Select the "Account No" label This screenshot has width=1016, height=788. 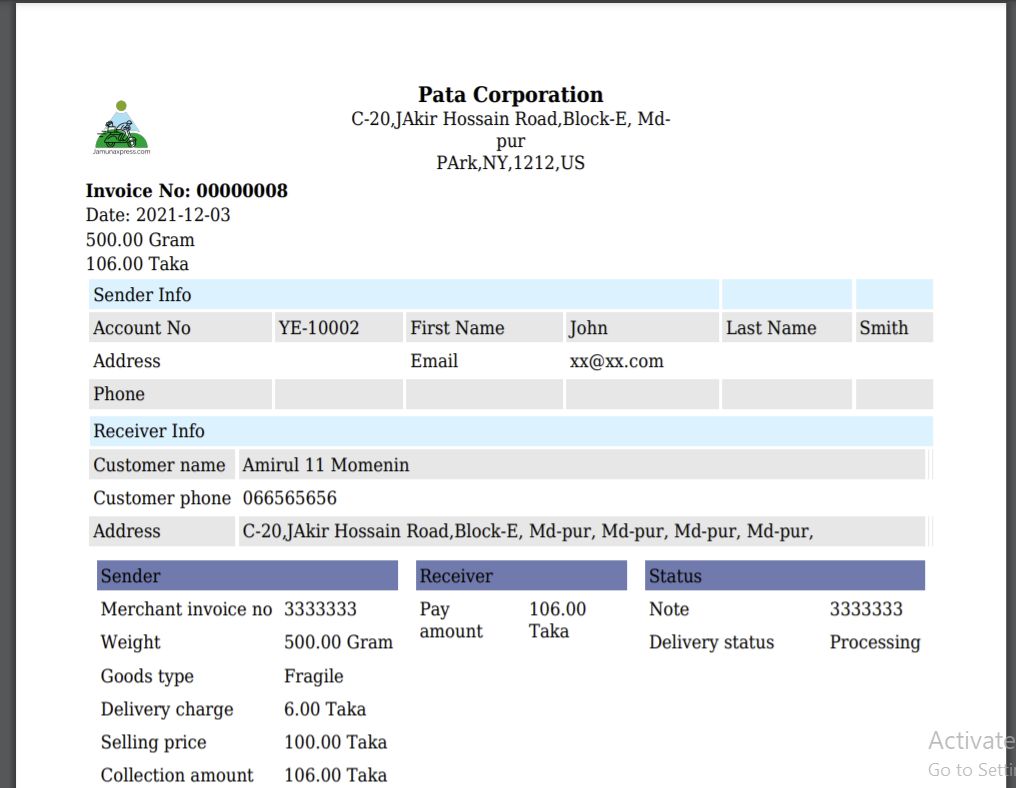point(142,328)
